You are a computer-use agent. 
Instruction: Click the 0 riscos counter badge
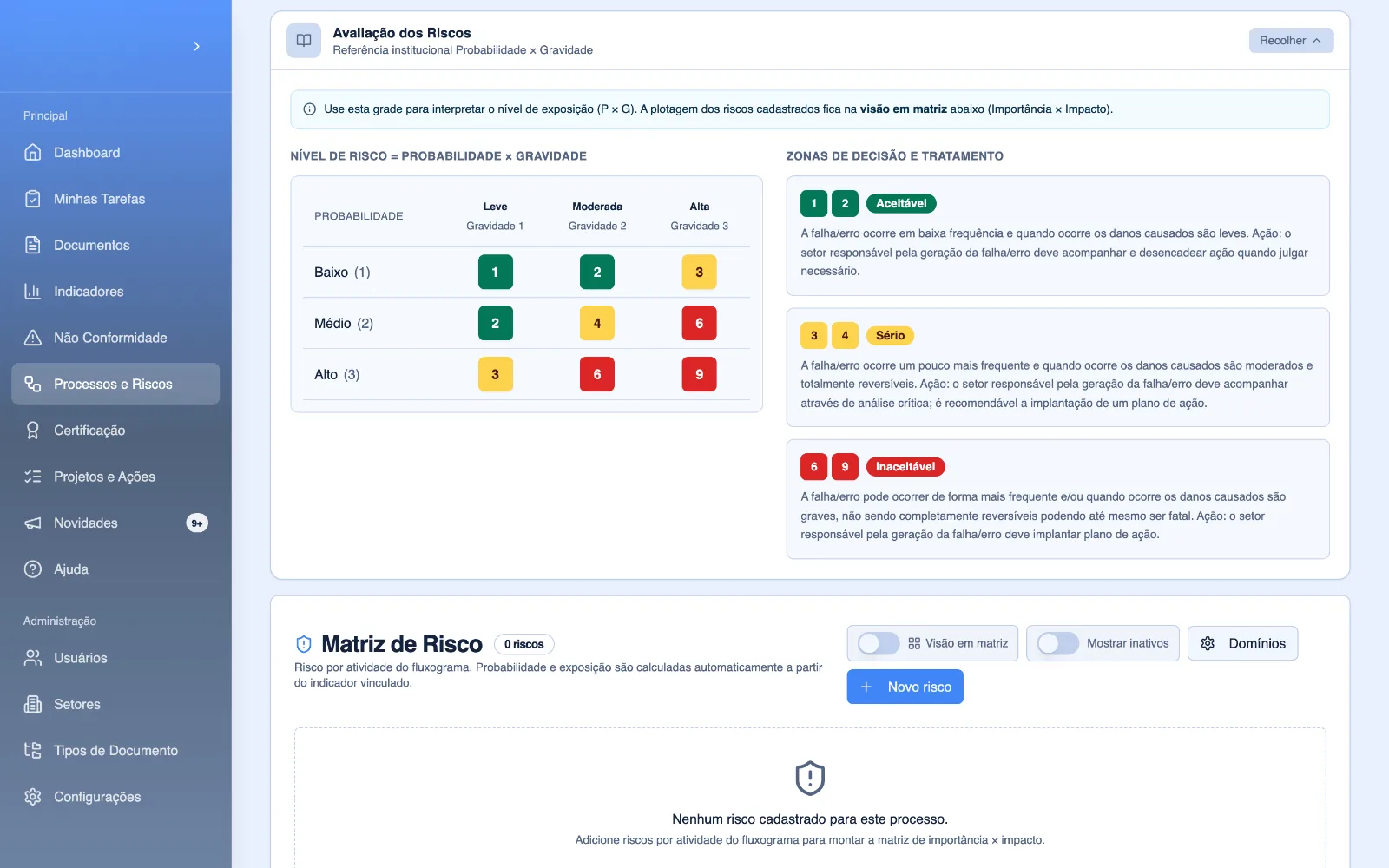click(x=523, y=644)
